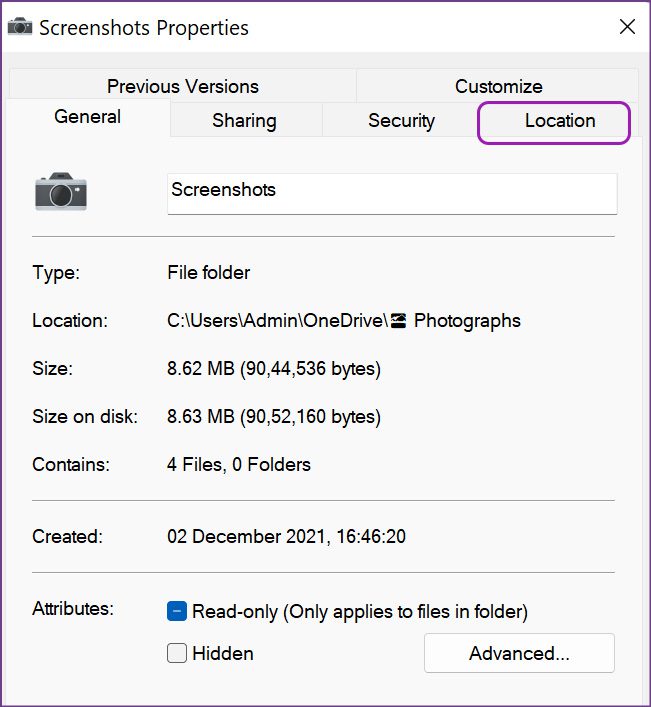Click the File folder type text
The width and height of the screenshot is (651, 707).
point(208,272)
